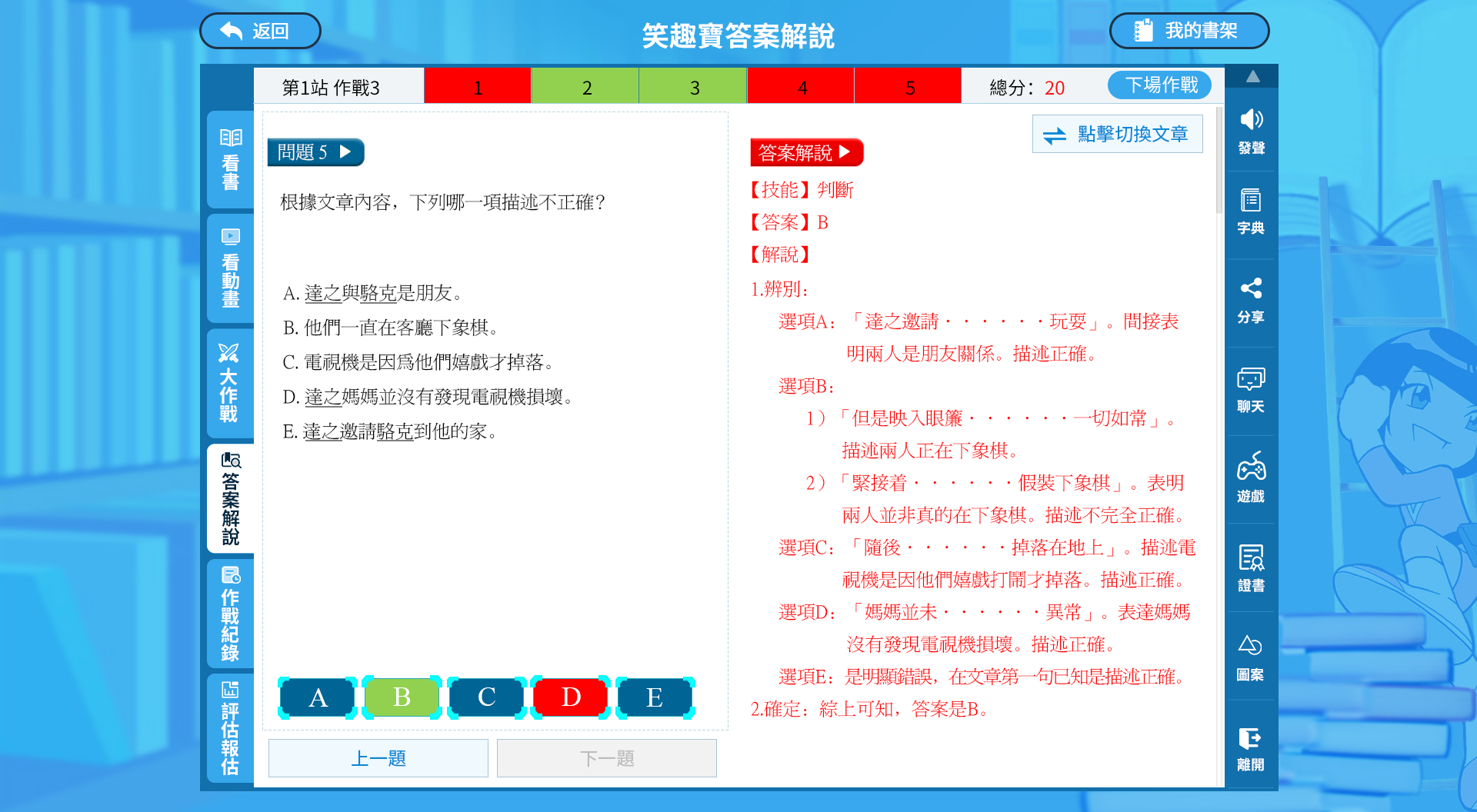This screenshot has height=812, width=1477.
Task: Switch to the 看書 side tab
Action: click(x=230, y=160)
